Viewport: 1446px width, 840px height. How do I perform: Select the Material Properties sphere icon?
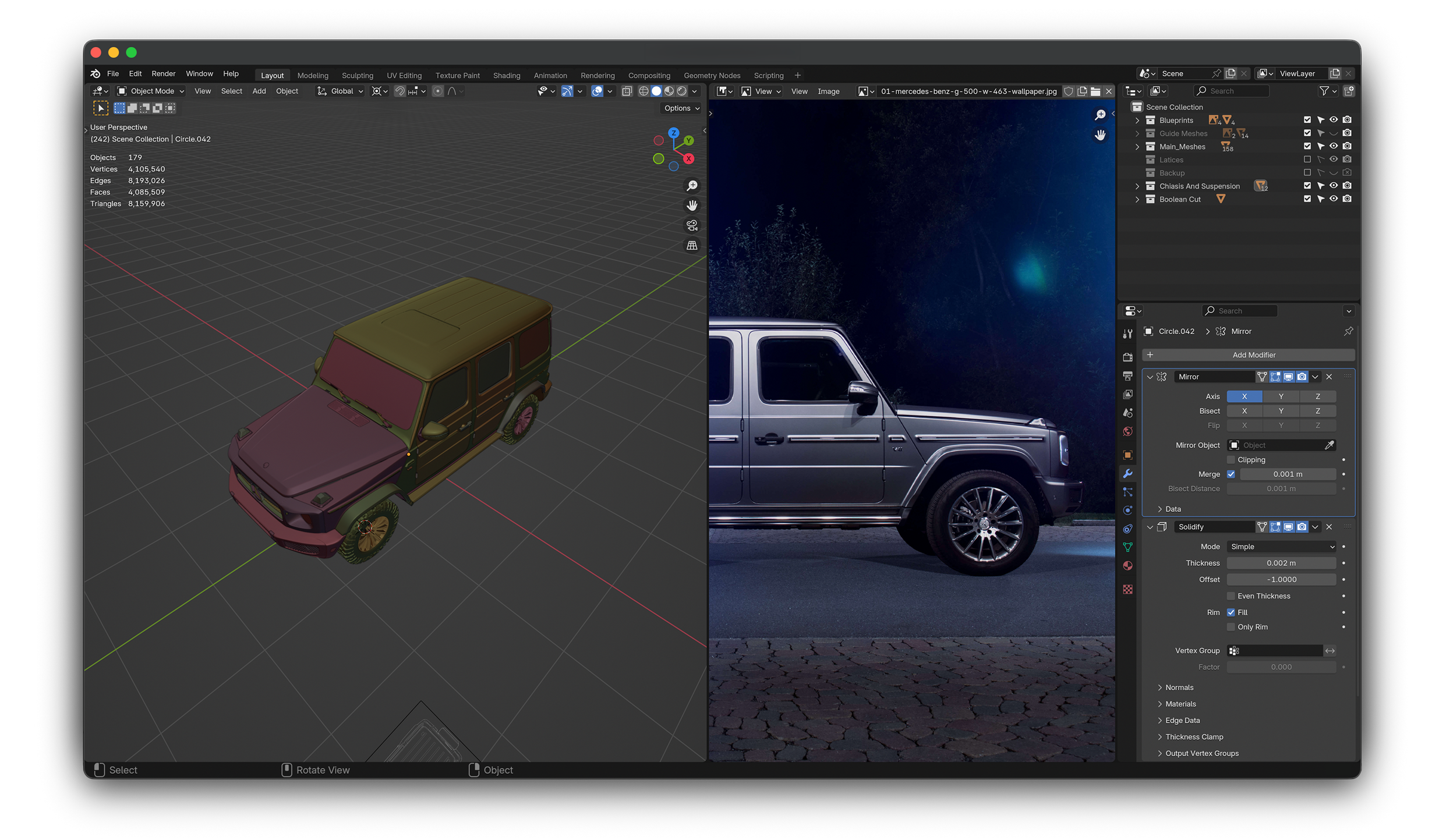pyautogui.click(x=1128, y=565)
